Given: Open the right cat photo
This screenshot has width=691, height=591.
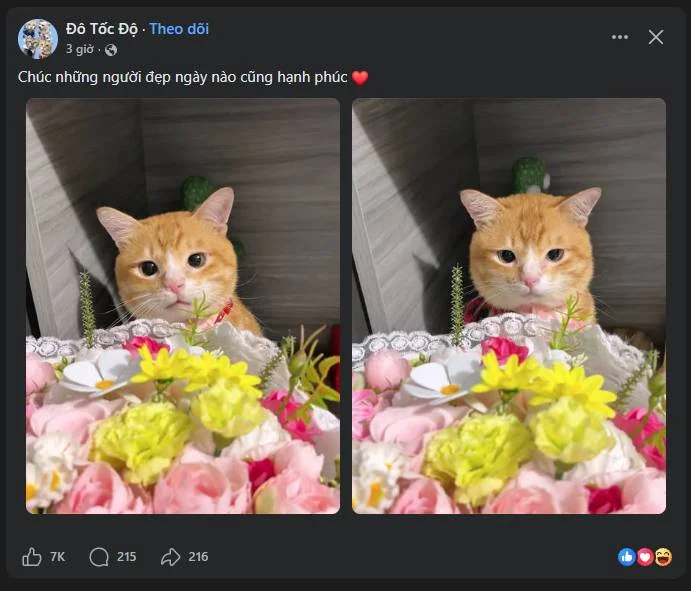Looking at the screenshot, I should click(x=509, y=306).
